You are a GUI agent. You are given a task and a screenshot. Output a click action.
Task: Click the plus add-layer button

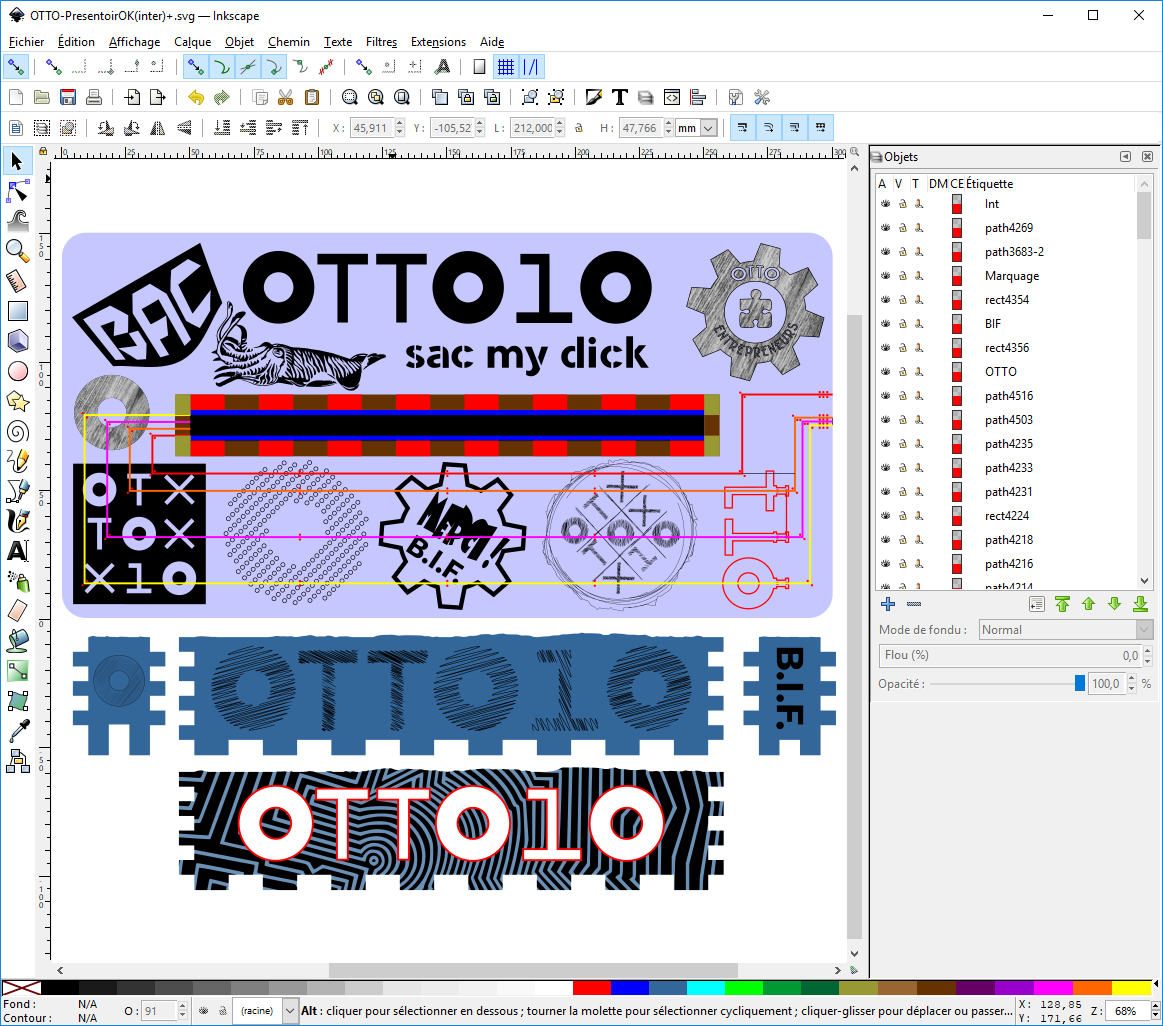pos(887,604)
